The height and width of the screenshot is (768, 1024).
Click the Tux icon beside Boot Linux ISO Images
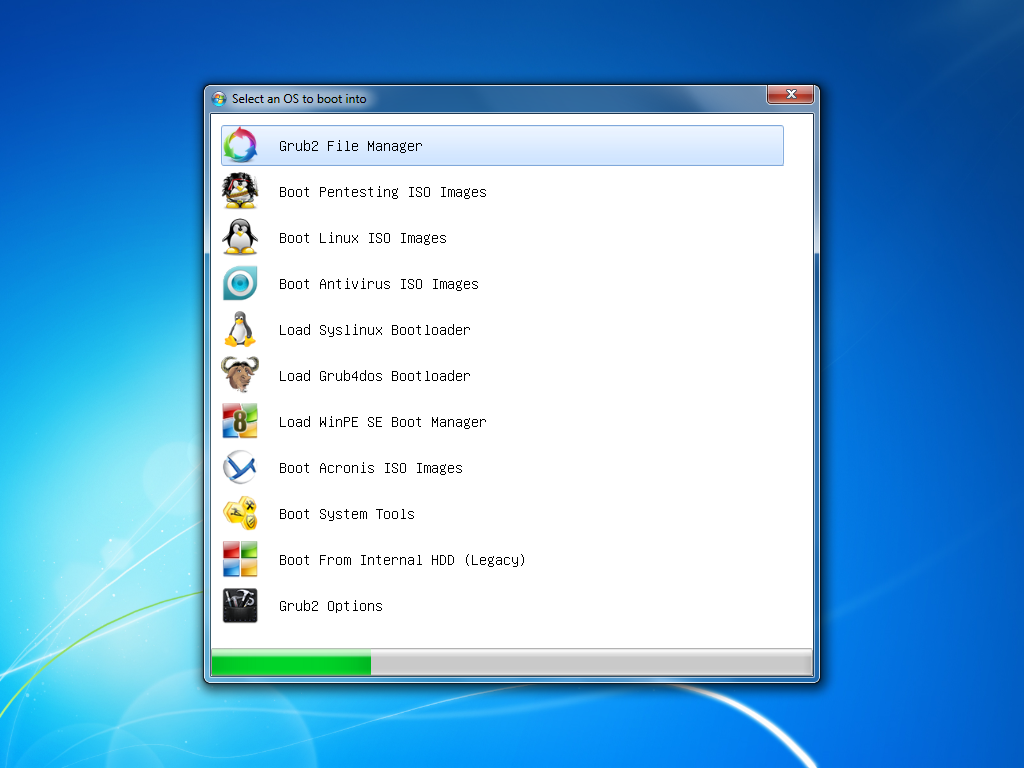(240, 237)
